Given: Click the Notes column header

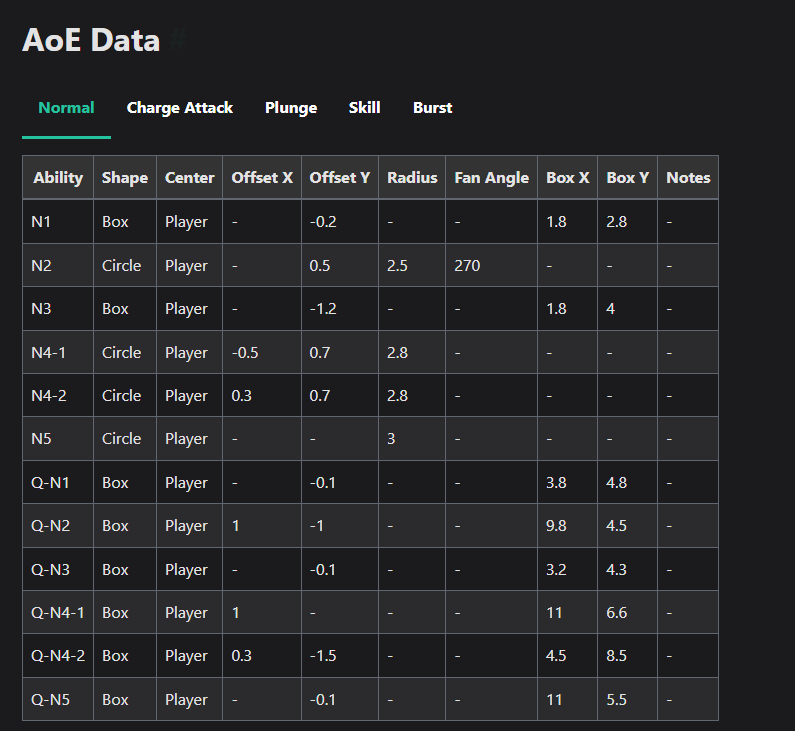Looking at the screenshot, I should [688, 177].
